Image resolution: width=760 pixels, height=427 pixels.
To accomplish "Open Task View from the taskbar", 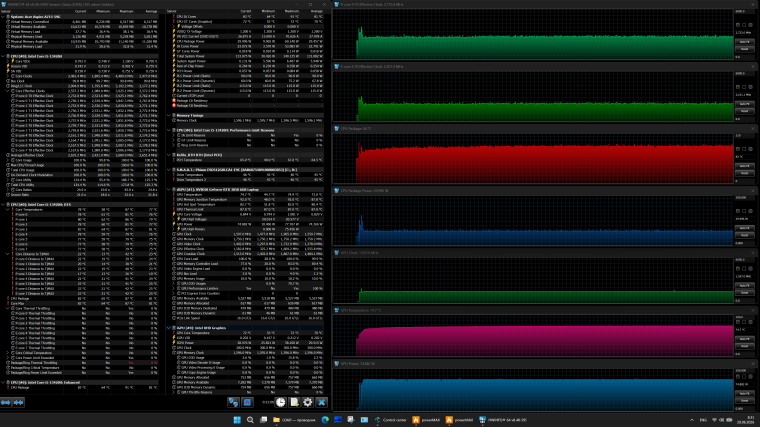I will [264, 420].
